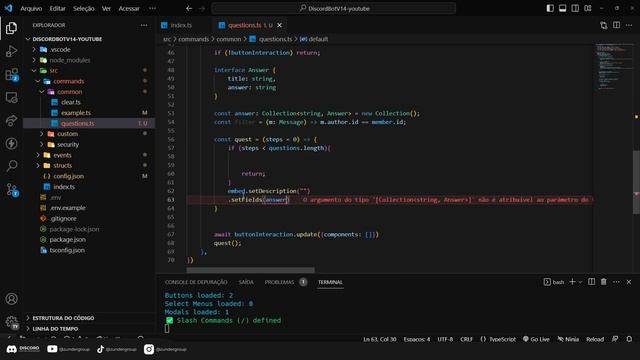Collapse DISCORDBOTV14-YOUTUBE root folder

(x=28, y=39)
